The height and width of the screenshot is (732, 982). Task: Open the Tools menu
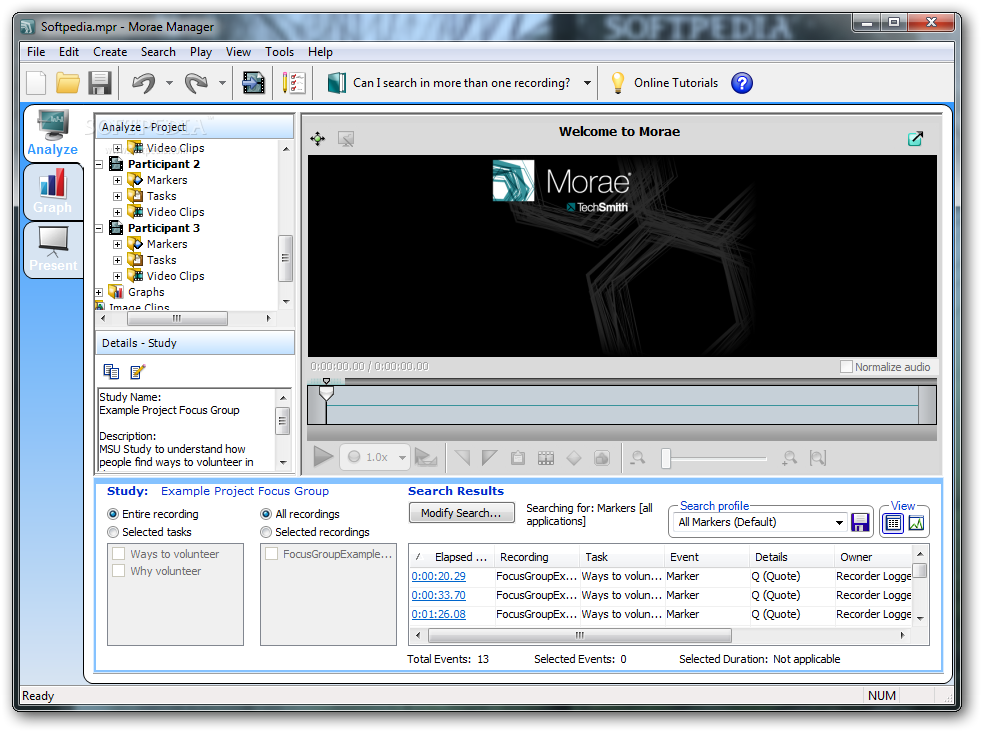(x=279, y=52)
